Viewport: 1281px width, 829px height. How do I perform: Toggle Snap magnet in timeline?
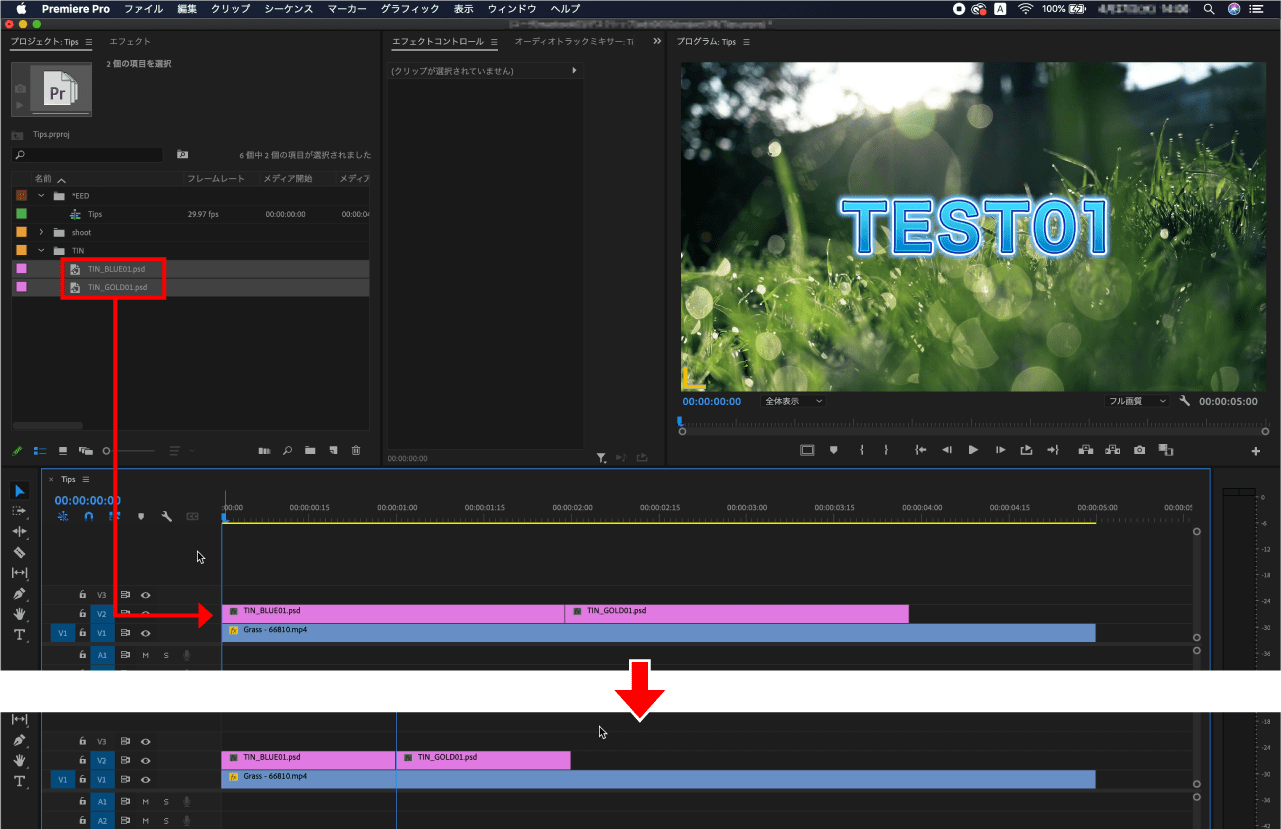[89, 517]
